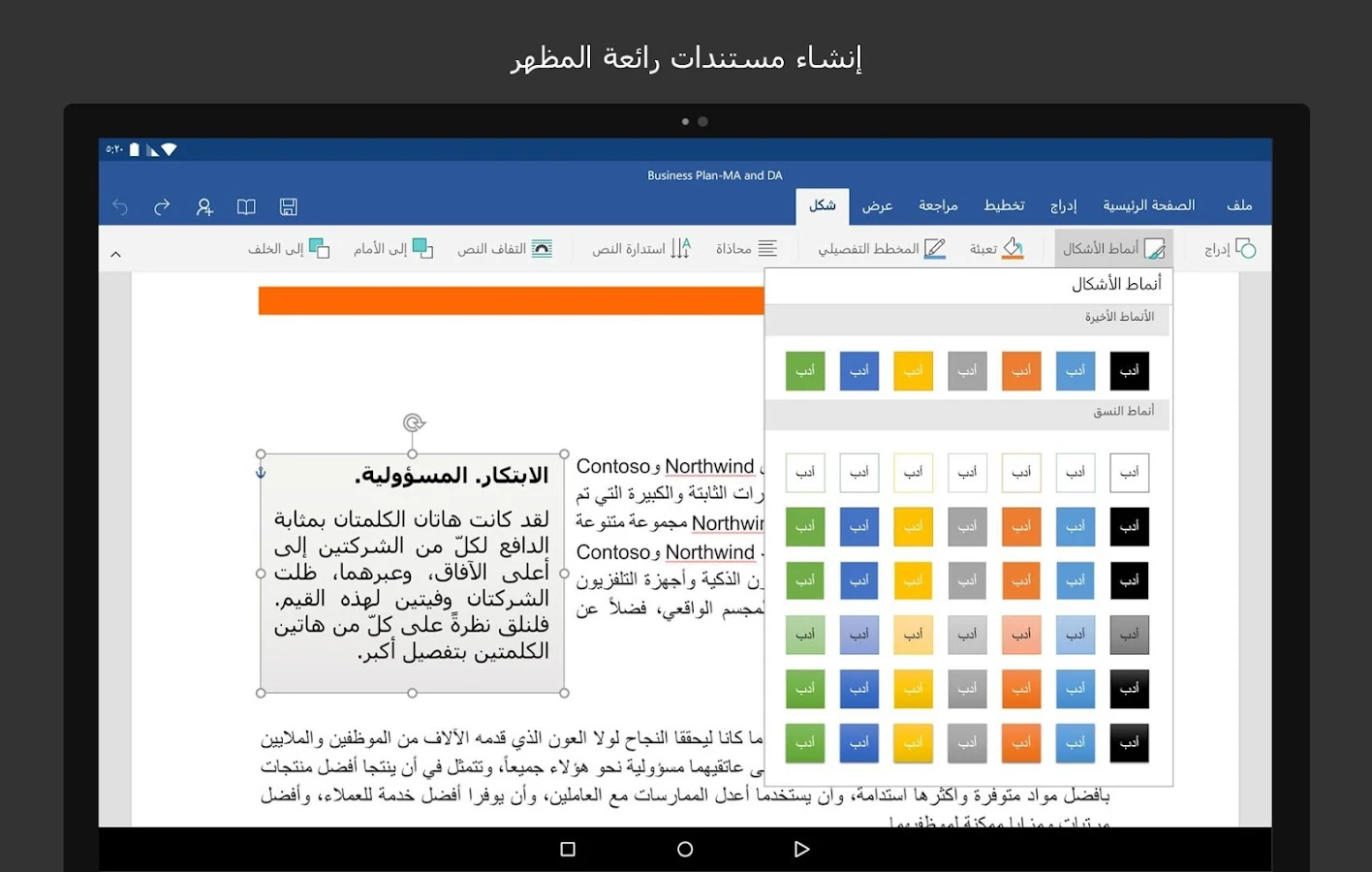This screenshot has height=872, width=1372.
Task: Choose pale green light-fill theme style
Action: tap(805, 635)
